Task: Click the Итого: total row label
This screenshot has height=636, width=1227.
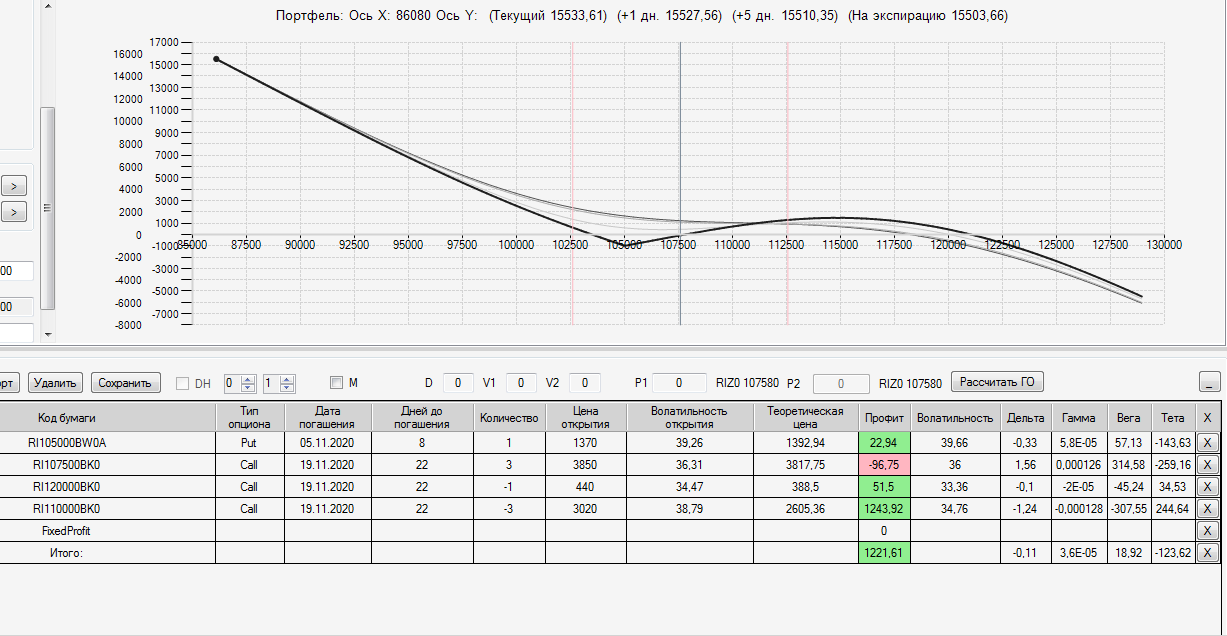Action: tap(67, 553)
